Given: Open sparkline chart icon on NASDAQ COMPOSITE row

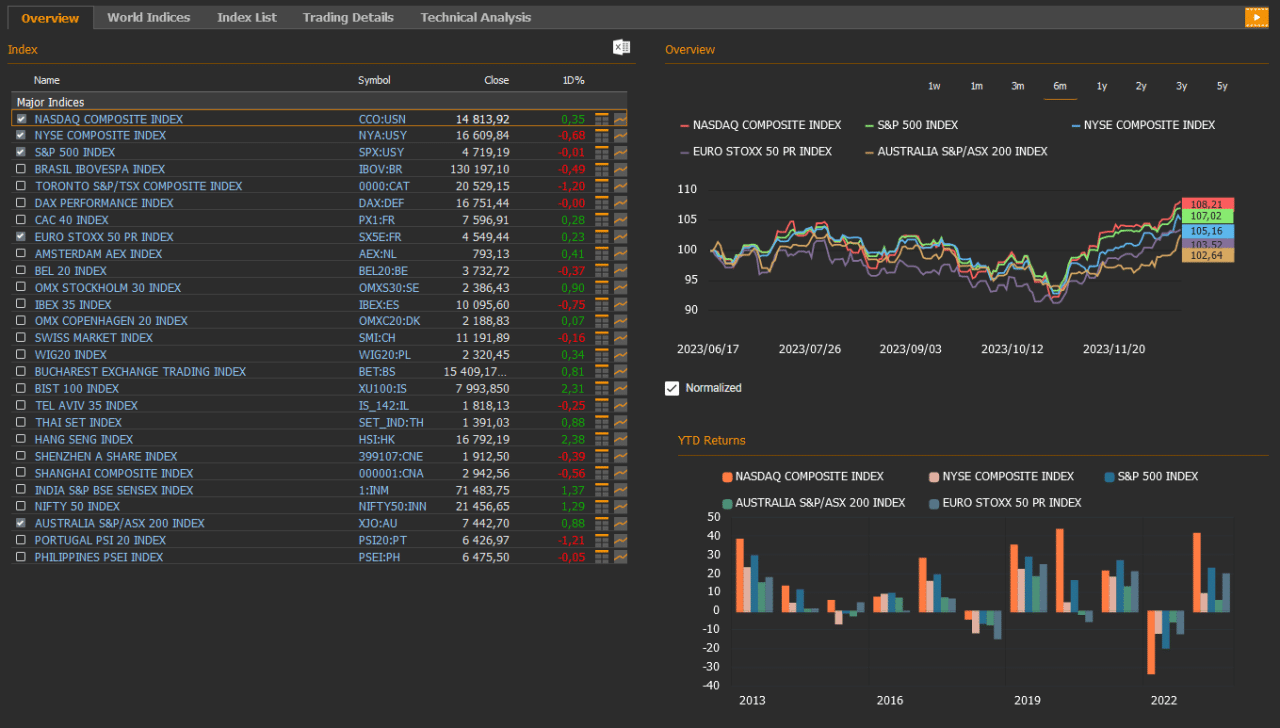Looking at the screenshot, I should click(x=621, y=119).
